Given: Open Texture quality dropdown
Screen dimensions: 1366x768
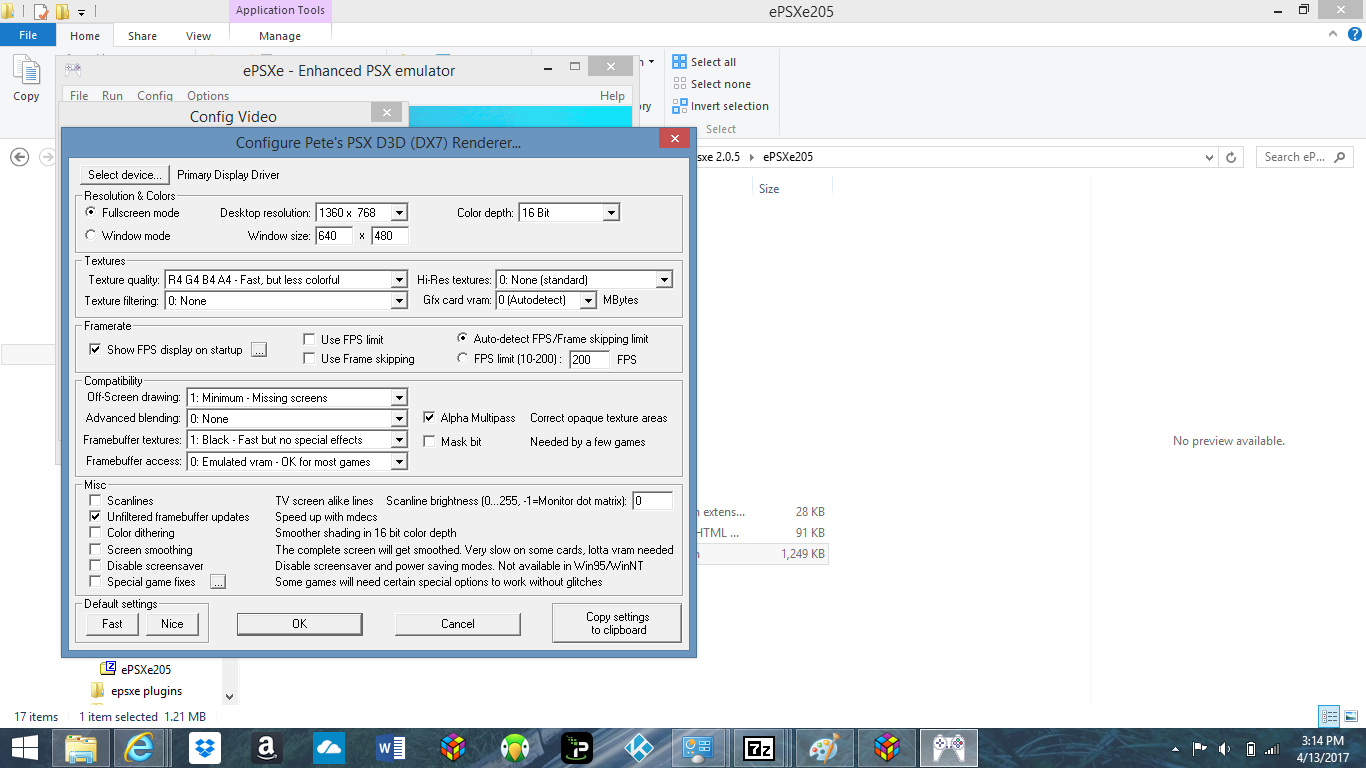Looking at the screenshot, I should click(x=399, y=280).
